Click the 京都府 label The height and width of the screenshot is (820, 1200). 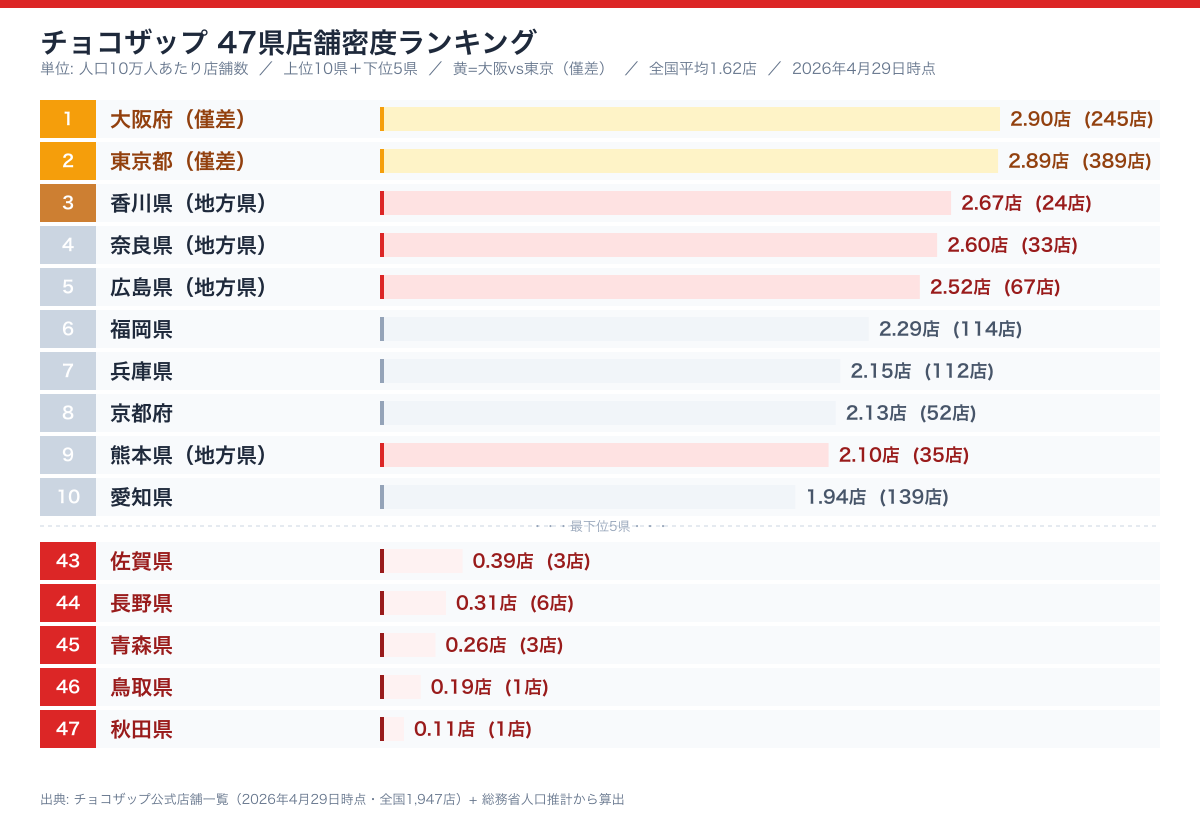[141, 413]
